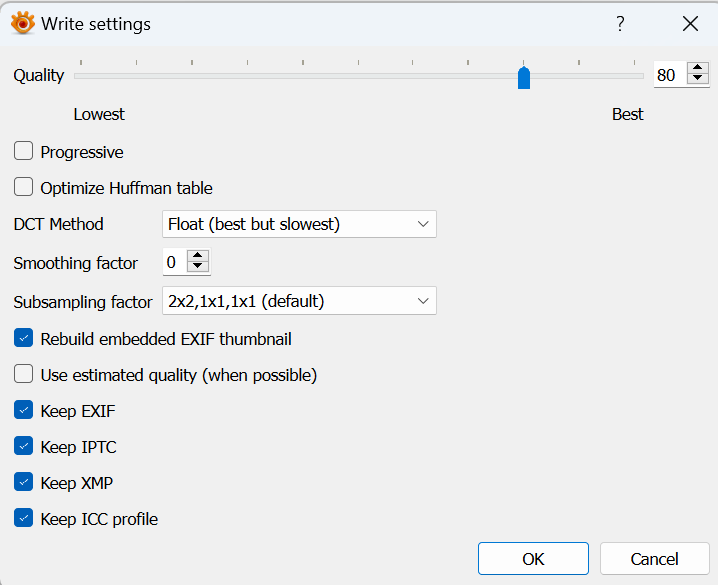Confirm settings with OK button
The height and width of the screenshot is (585, 718).
534,559
